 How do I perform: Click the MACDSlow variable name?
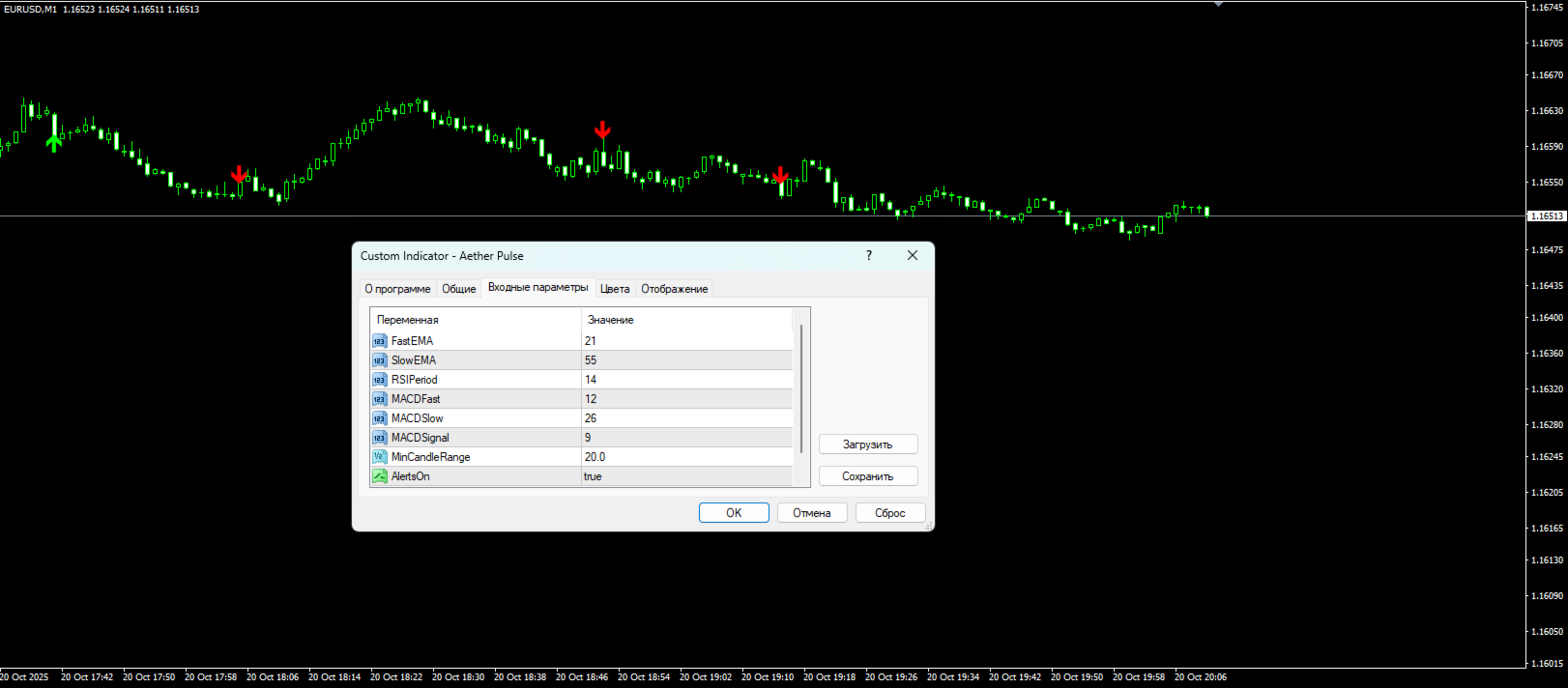pyautogui.click(x=417, y=418)
